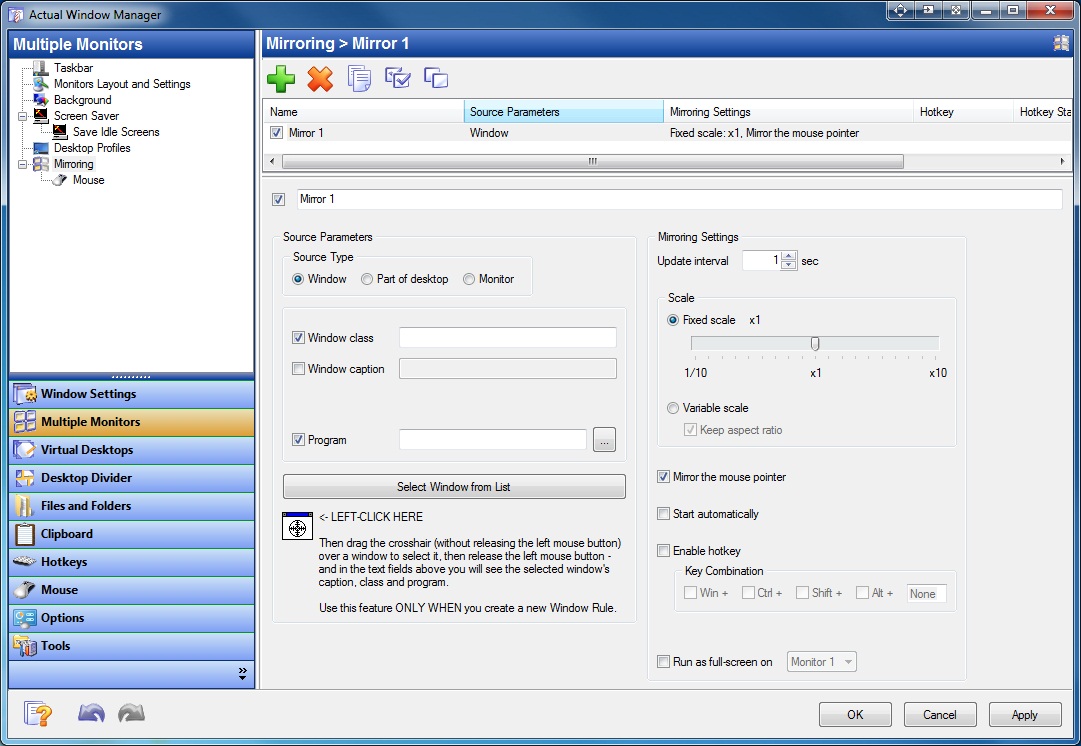Screen dimensions: 1081x746
Task: Click the crosshair window finder icon
Action: (297, 527)
